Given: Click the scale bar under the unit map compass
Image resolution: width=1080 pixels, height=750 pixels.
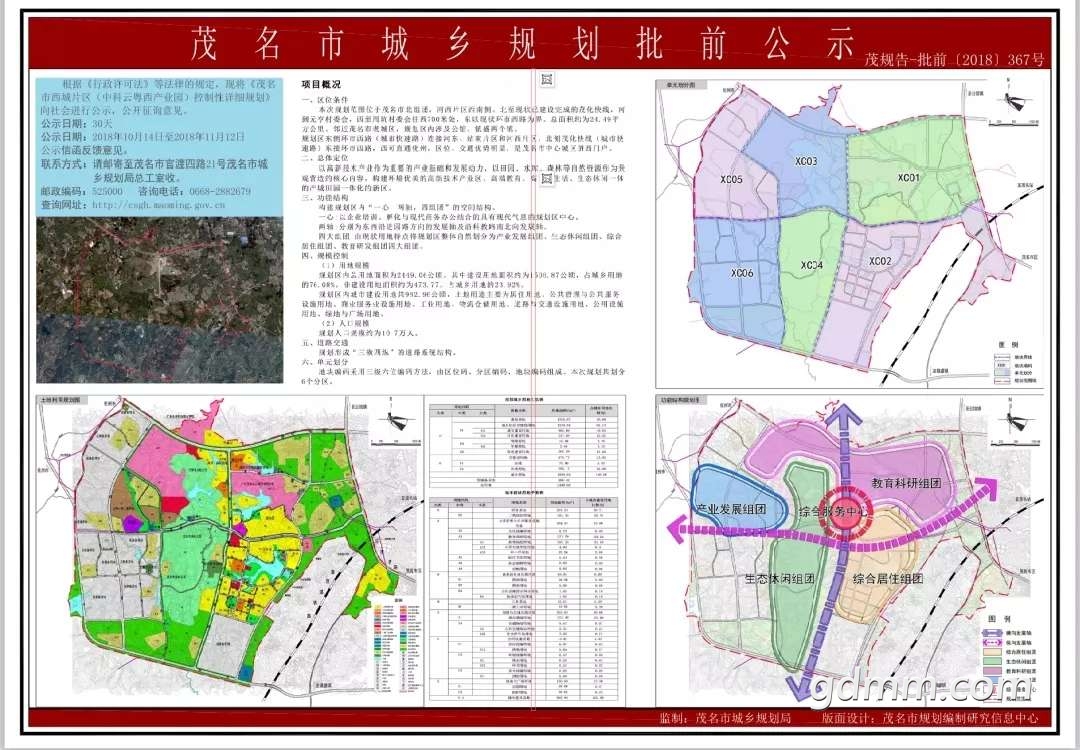Looking at the screenshot, I should tap(1014, 123).
